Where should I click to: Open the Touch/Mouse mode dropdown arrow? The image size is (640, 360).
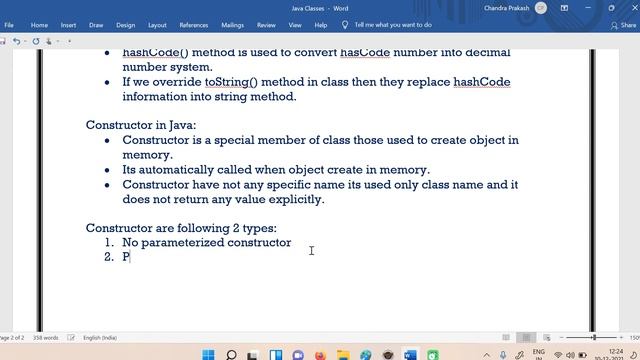(x=58, y=41)
